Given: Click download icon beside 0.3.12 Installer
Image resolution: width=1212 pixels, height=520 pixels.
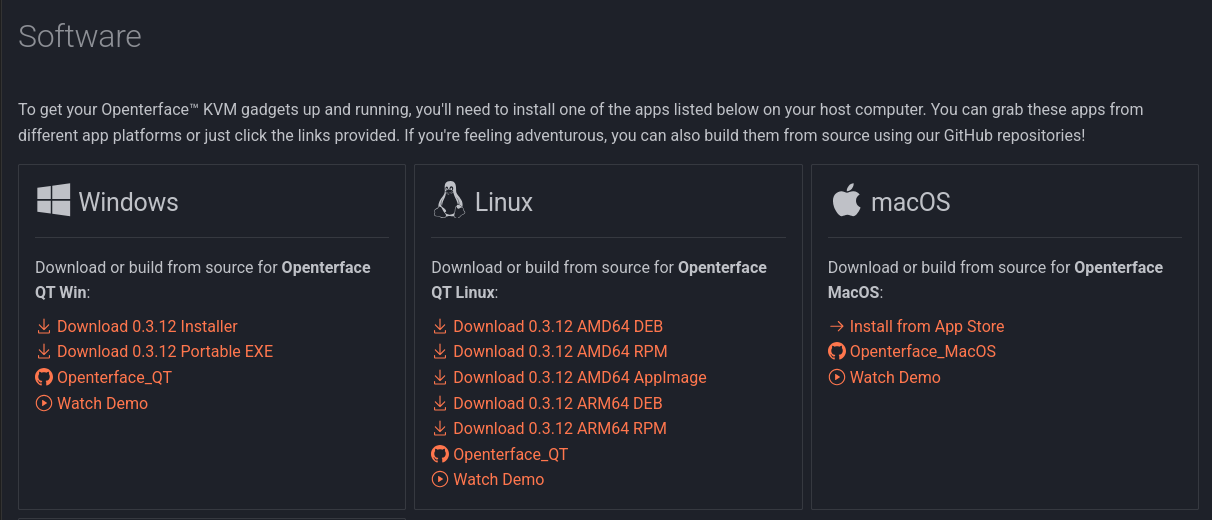Looking at the screenshot, I should click(43, 326).
